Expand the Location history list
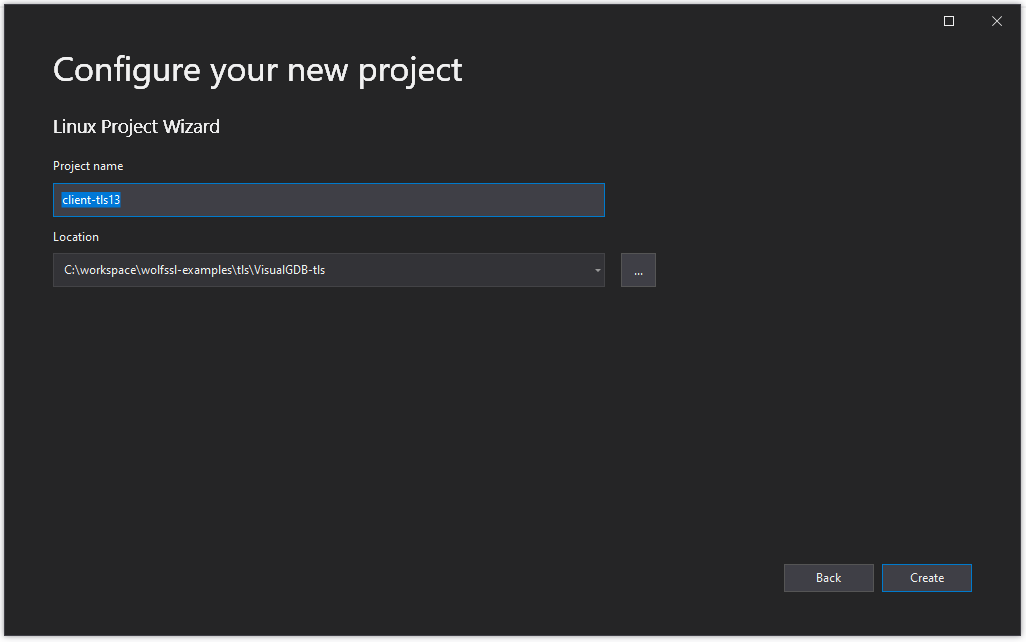This screenshot has height=642, width=1026. point(597,270)
